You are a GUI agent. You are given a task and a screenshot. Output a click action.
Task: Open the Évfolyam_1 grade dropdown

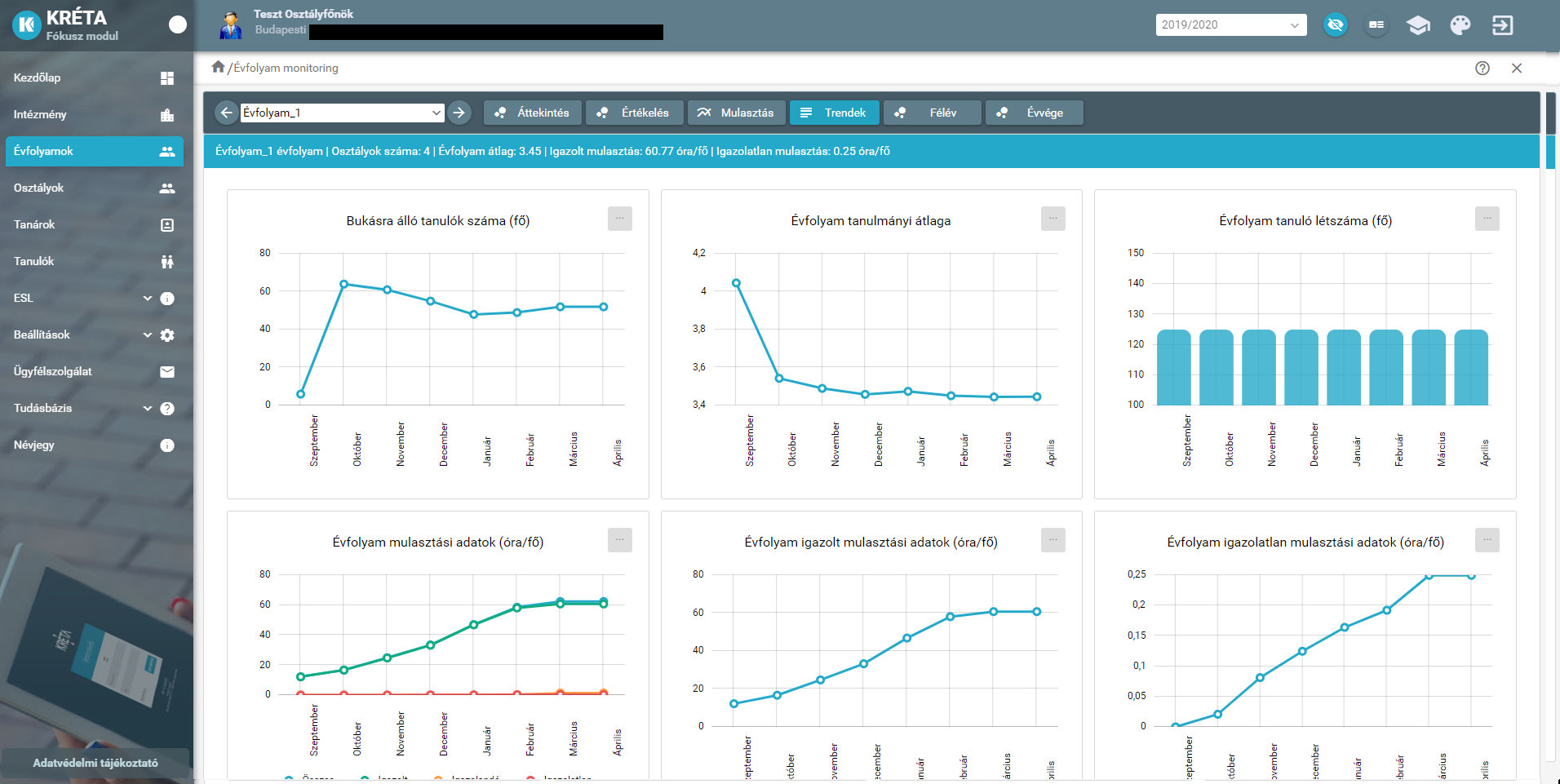pyautogui.click(x=342, y=113)
